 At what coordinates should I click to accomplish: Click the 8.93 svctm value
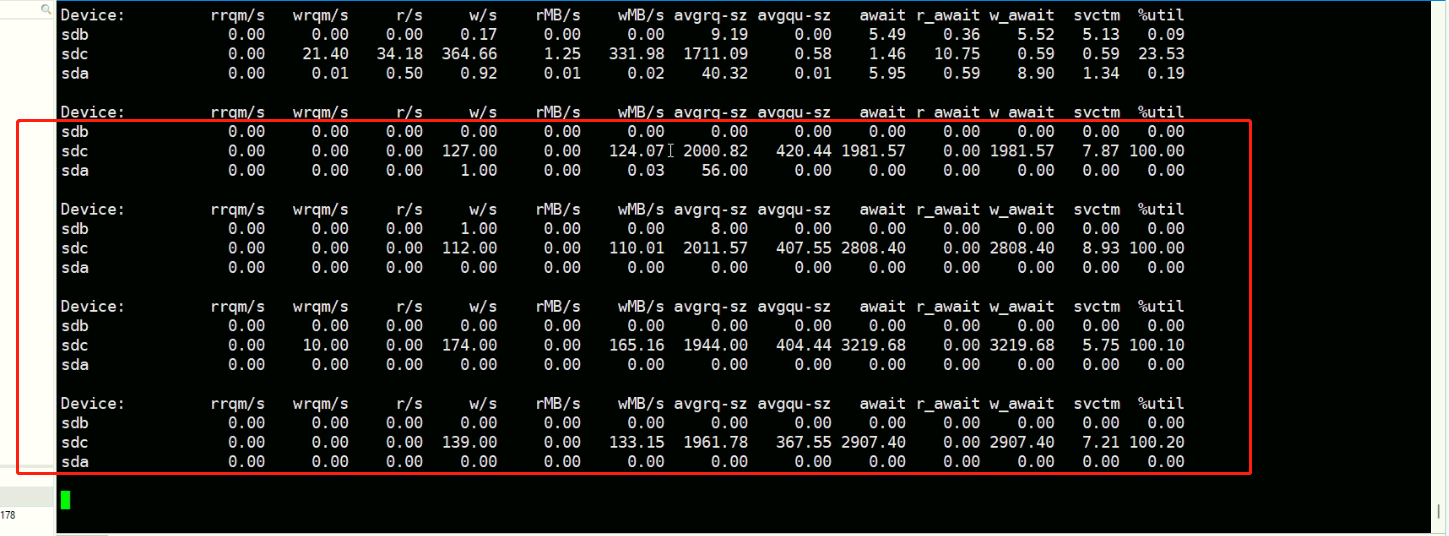[1097, 248]
